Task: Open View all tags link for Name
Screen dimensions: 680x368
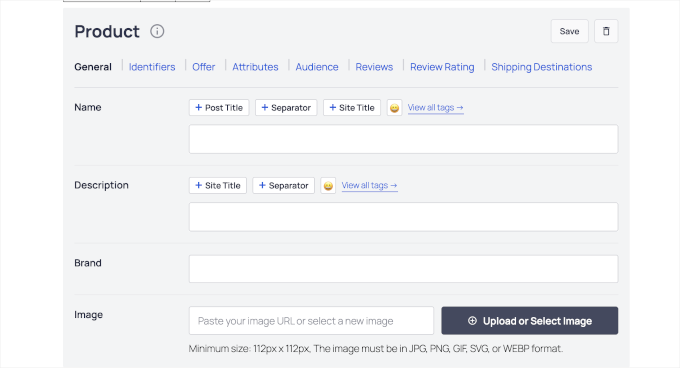Action: tap(435, 107)
